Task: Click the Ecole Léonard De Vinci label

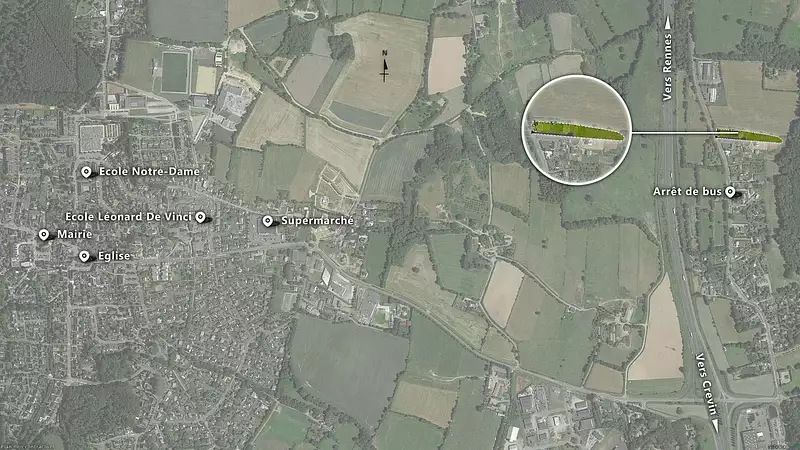Action: [x=129, y=217]
